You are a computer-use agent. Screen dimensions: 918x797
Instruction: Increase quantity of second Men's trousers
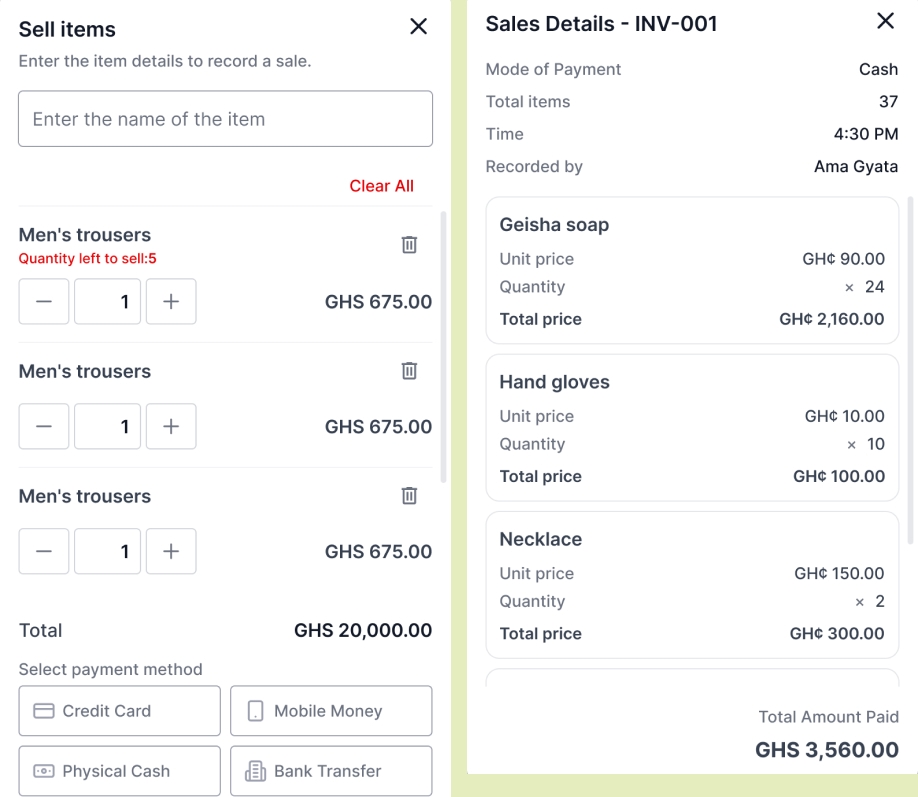[171, 427]
